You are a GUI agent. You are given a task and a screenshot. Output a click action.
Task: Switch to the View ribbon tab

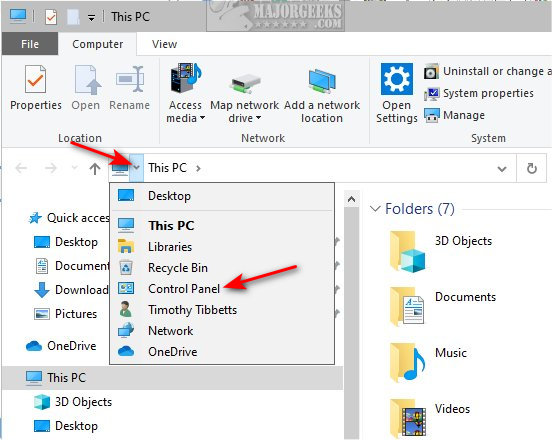(164, 44)
